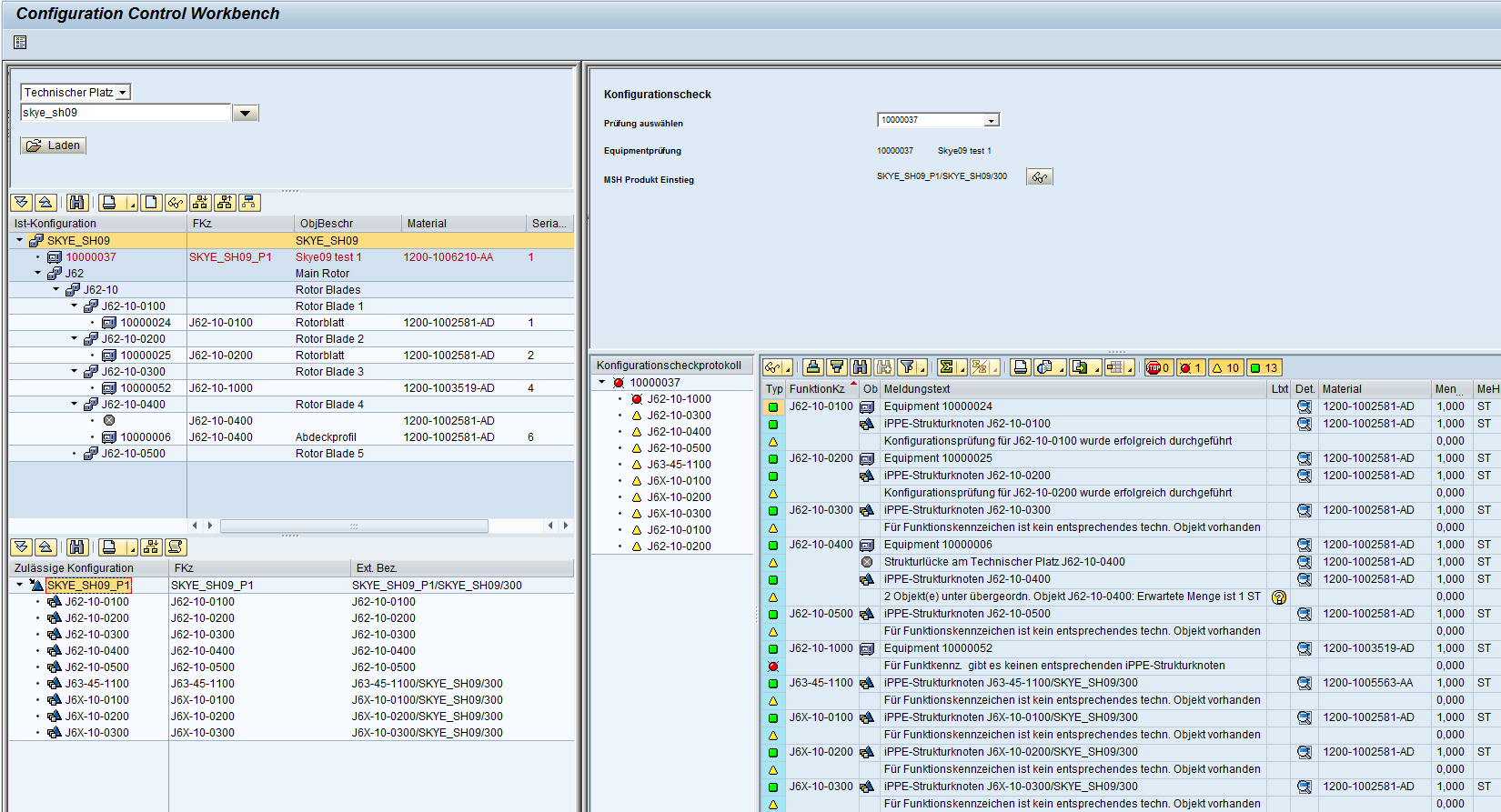Click the skye_sh09 input field

tap(126, 113)
